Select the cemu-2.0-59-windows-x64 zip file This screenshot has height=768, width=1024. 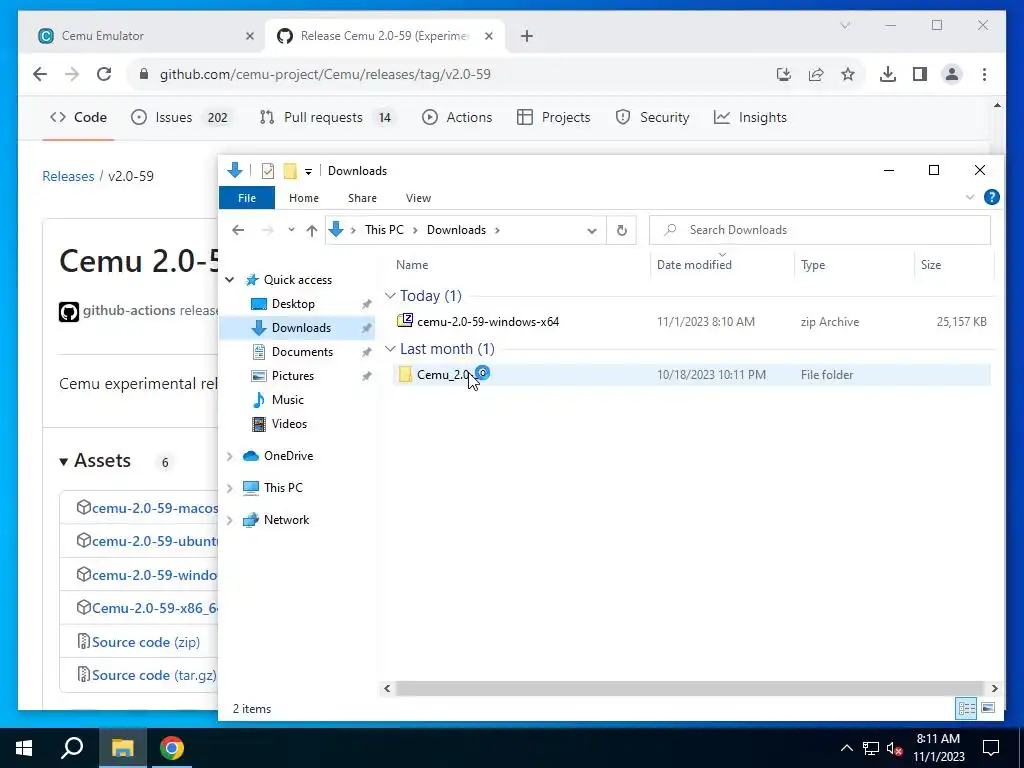click(692, 322)
